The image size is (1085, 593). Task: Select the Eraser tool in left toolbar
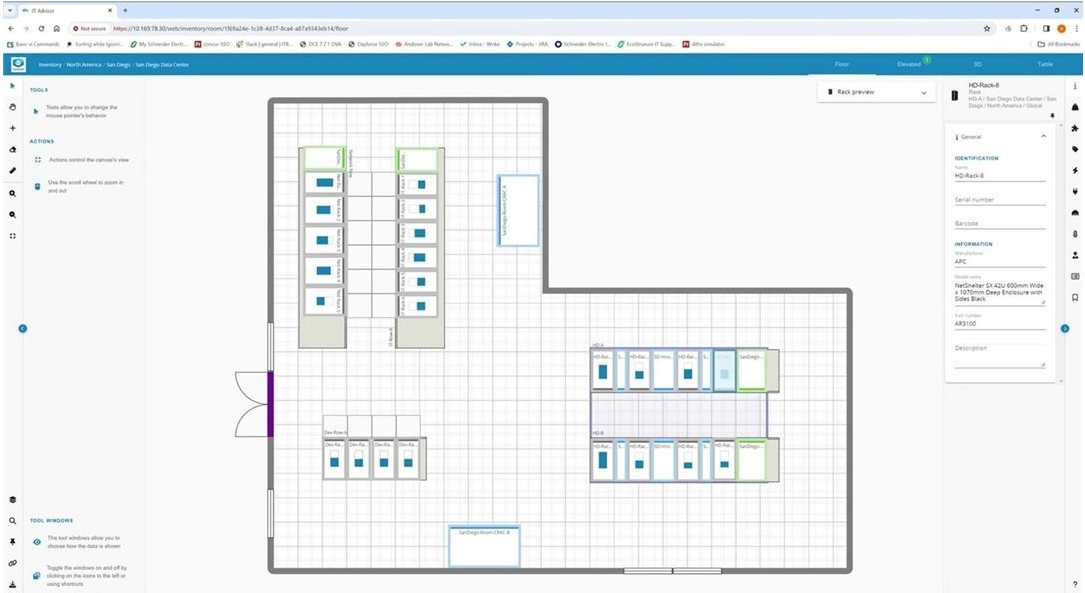click(13, 150)
